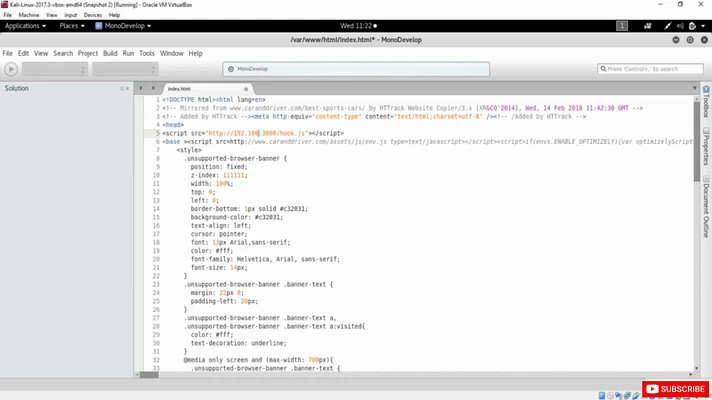Close the index.html tab via its dot button
This screenshot has width=712, height=400.
tap(246, 89)
